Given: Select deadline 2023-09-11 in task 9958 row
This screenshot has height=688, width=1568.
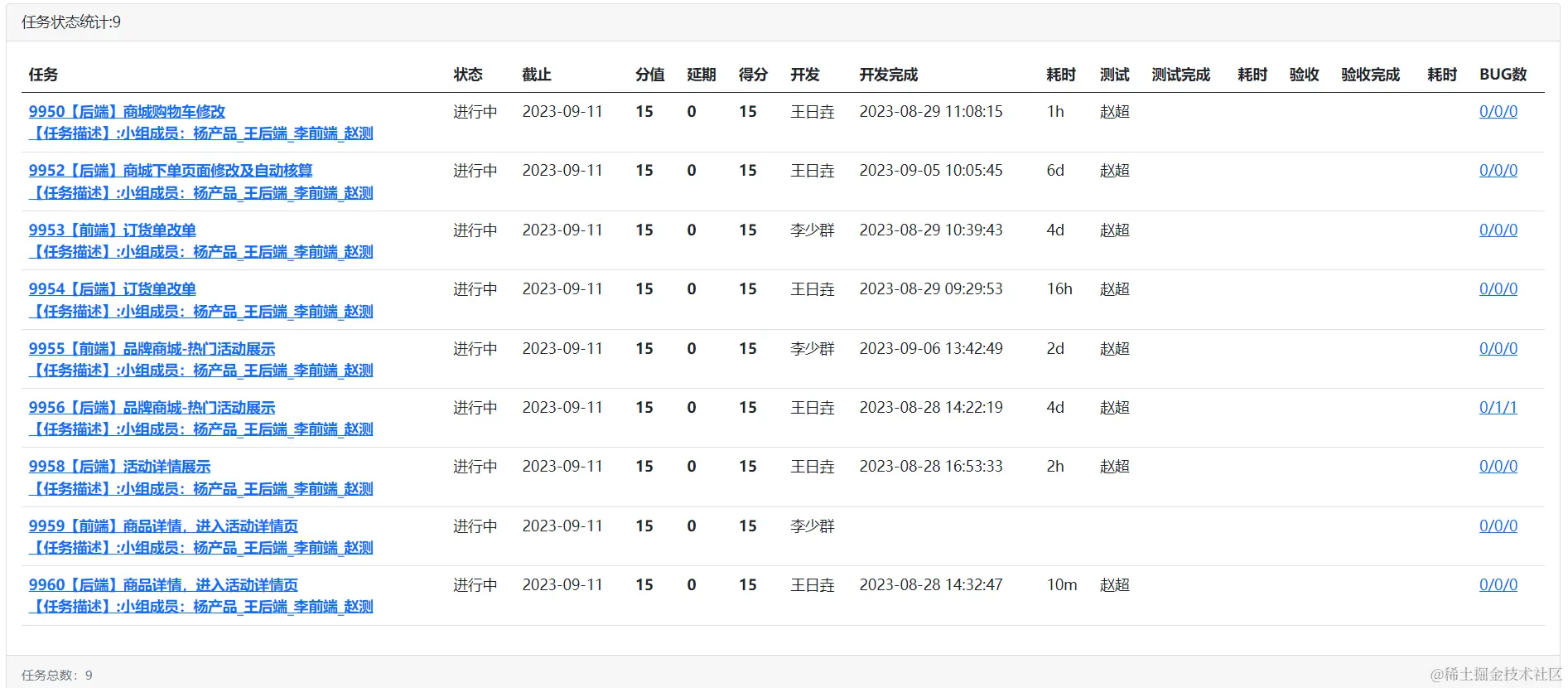Looking at the screenshot, I should pos(562,467).
